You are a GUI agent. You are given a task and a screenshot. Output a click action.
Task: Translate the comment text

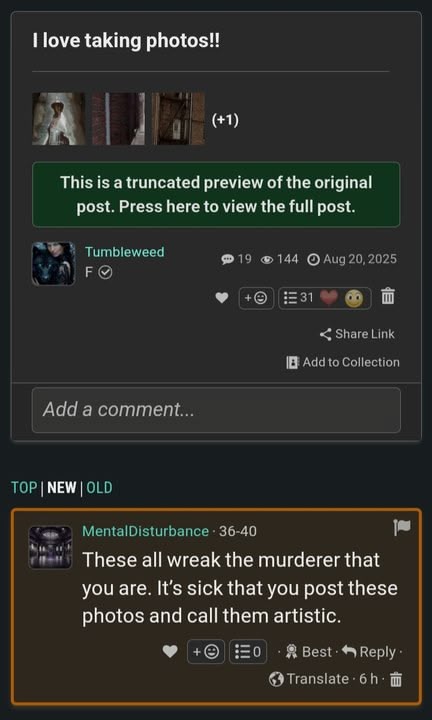[x=309, y=679]
